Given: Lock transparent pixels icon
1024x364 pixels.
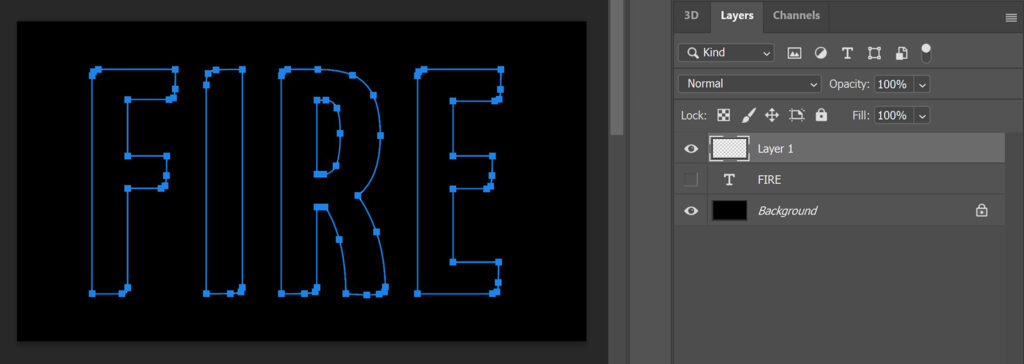Looking at the screenshot, I should [x=724, y=115].
